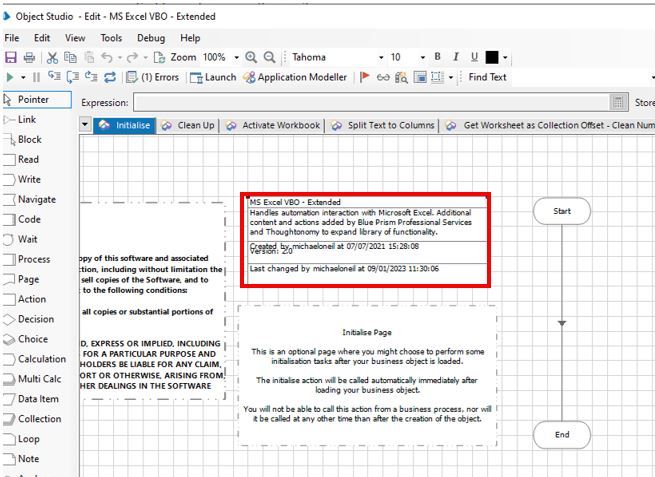Viewport: 655px width, 477px height.
Task: Click the Step Out debug icon
Action: coord(91,77)
